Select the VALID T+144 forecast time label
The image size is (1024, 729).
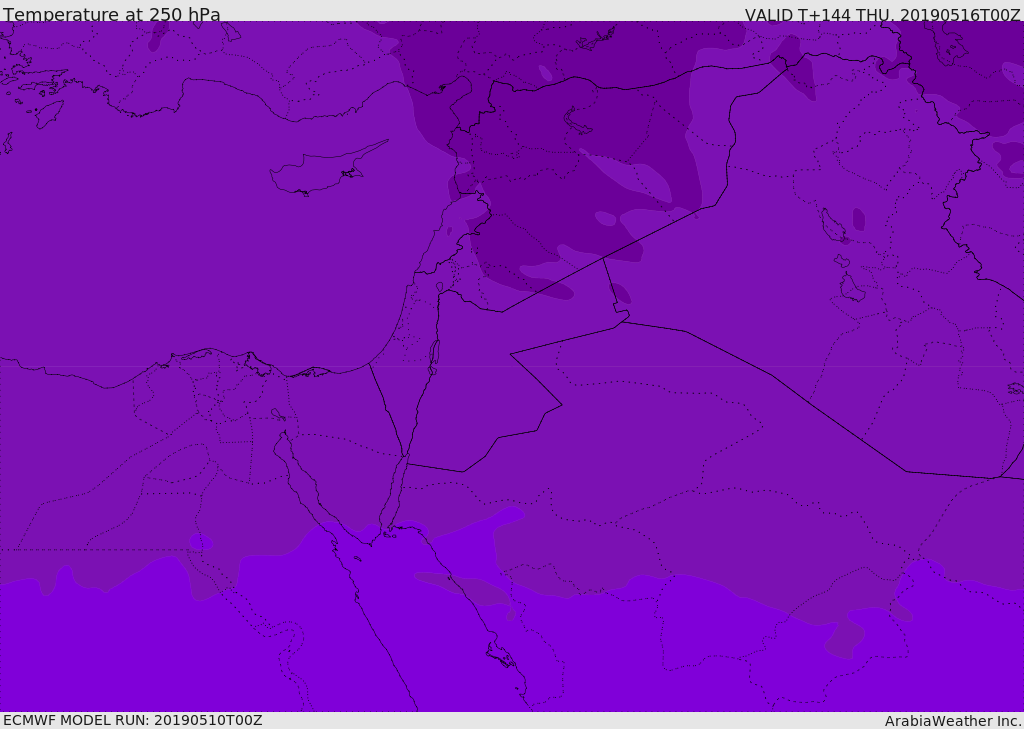(882, 15)
